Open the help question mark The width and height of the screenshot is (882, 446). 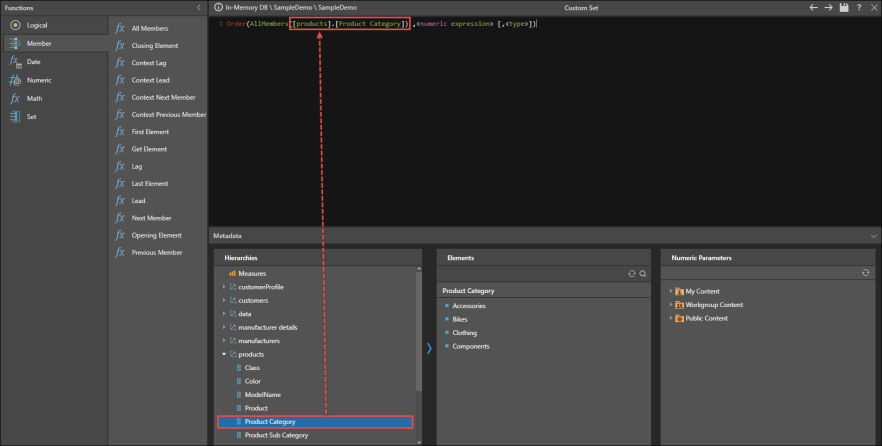point(859,7)
